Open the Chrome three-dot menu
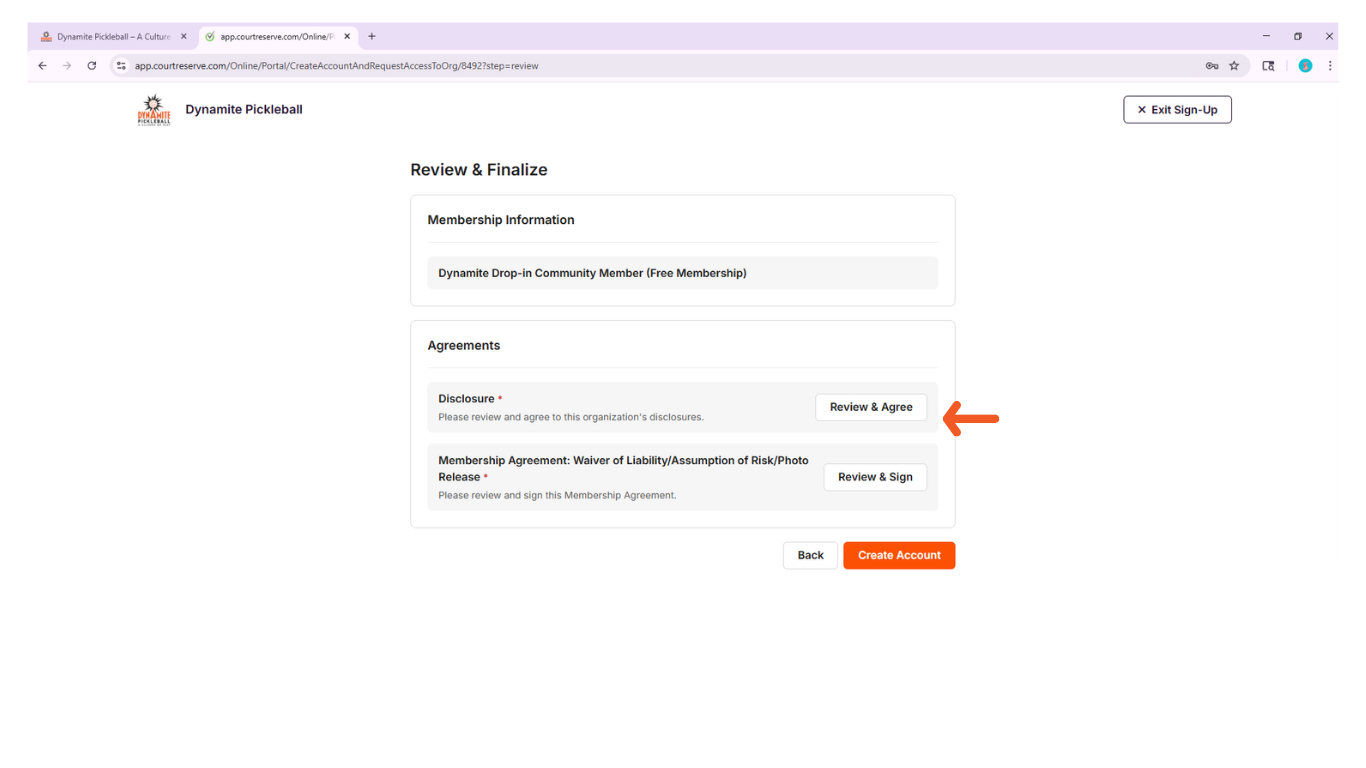The height and width of the screenshot is (768, 1366). (x=1330, y=66)
